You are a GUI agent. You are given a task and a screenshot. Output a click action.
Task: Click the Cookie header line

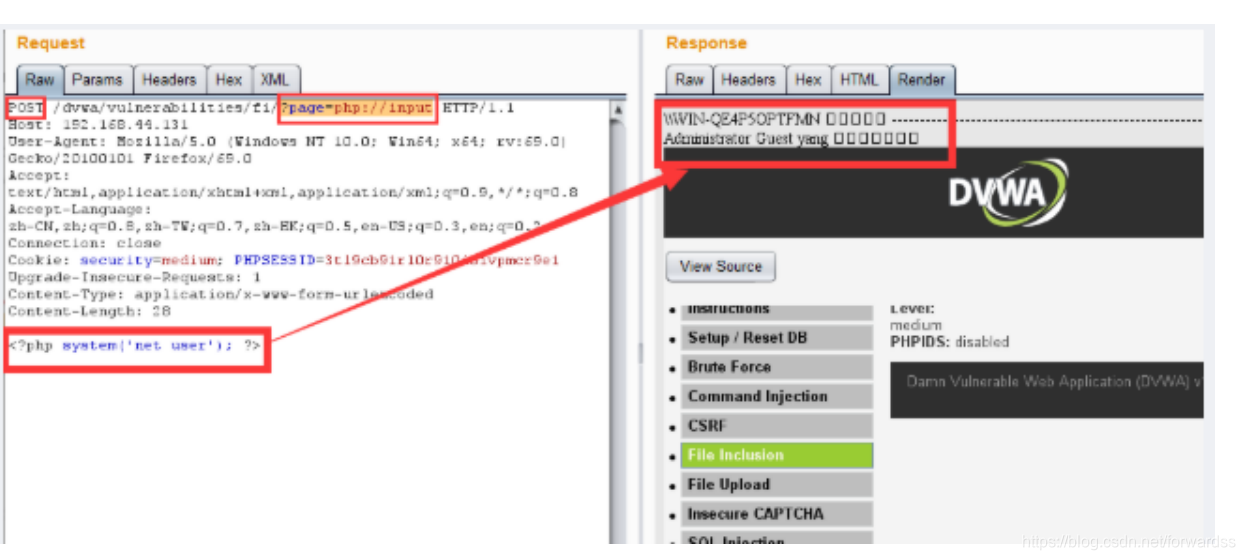pos(283,260)
